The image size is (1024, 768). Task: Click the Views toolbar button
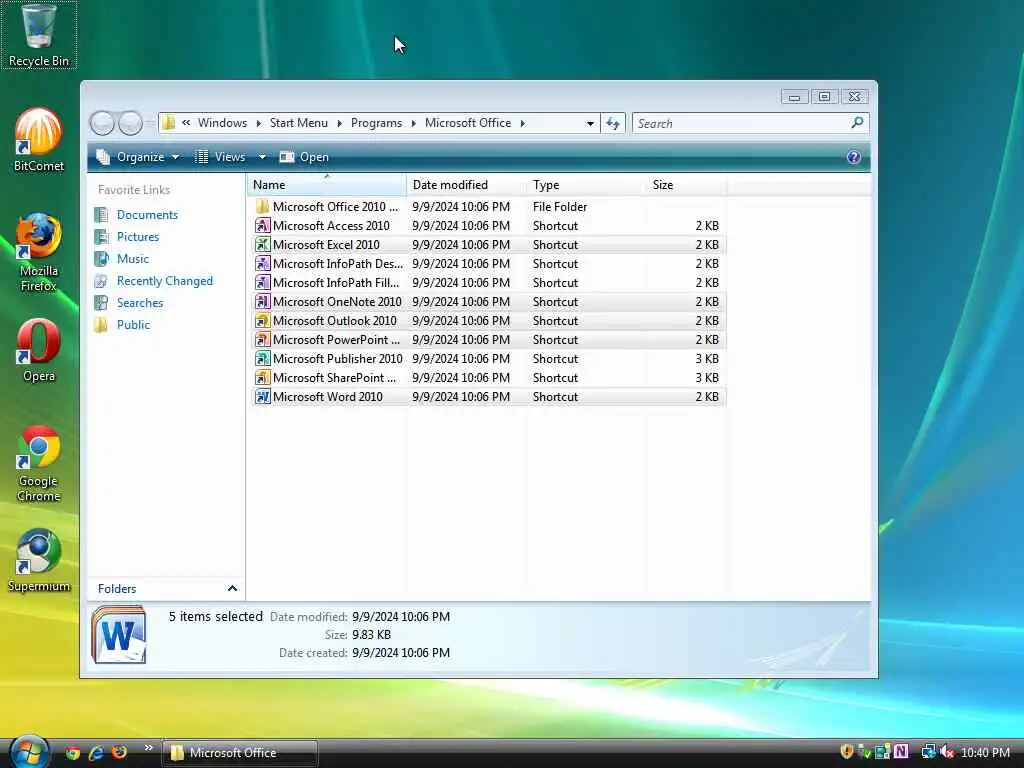[x=221, y=157]
